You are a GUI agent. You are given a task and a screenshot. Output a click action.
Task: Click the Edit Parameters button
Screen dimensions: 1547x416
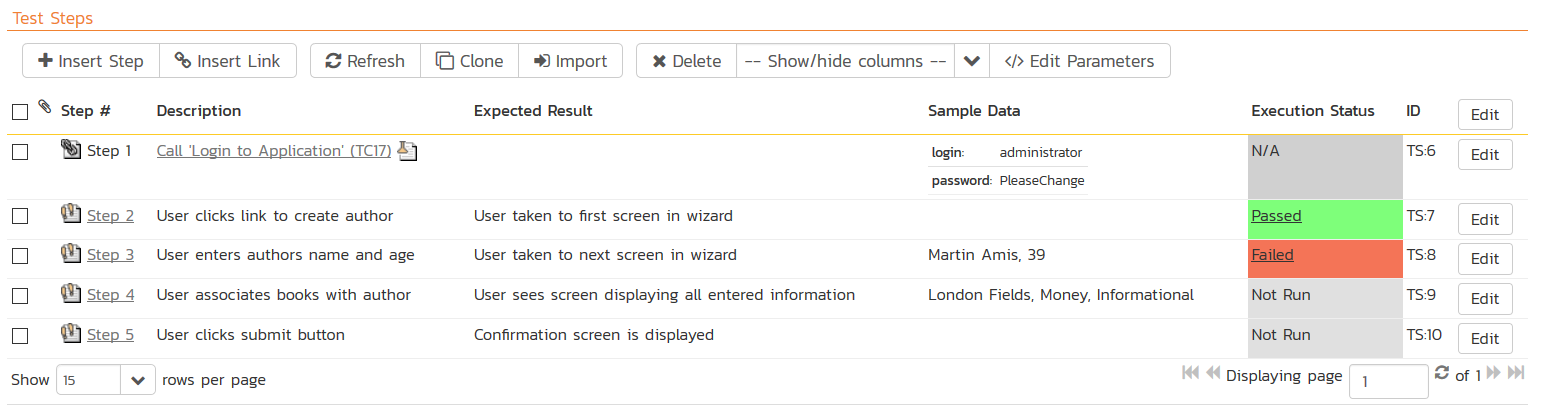tap(1080, 61)
